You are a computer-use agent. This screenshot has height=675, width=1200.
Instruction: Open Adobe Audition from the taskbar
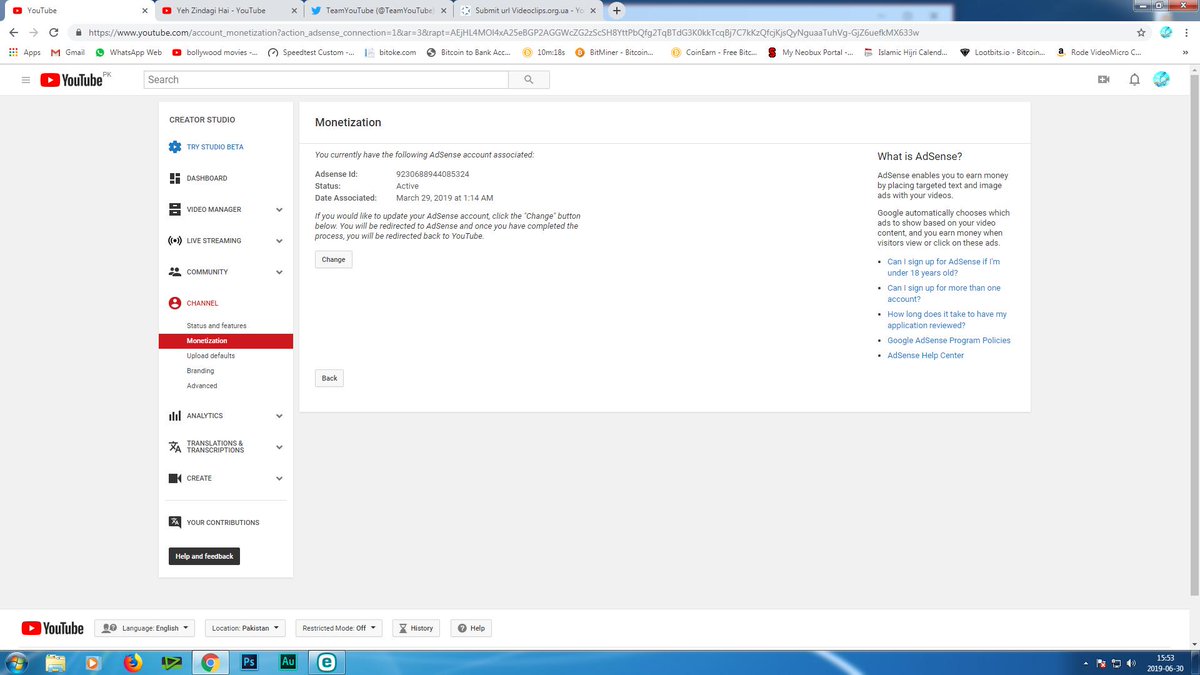pyautogui.click(x=287, y=662)
